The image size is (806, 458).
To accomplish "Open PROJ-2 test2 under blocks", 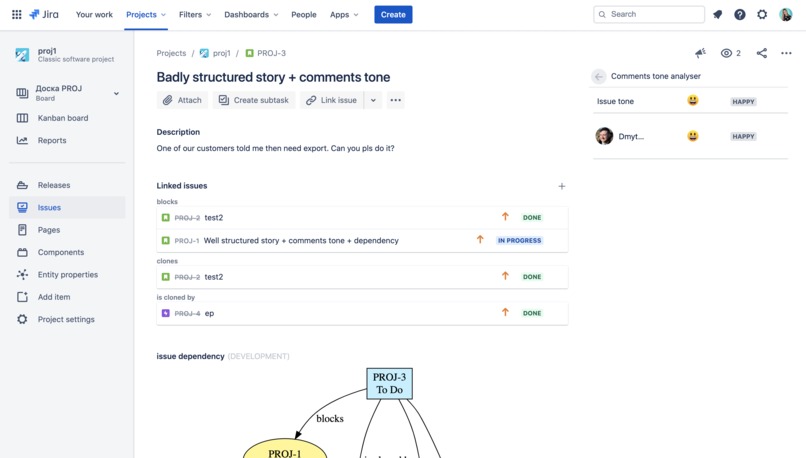I will tap(362, 217).
